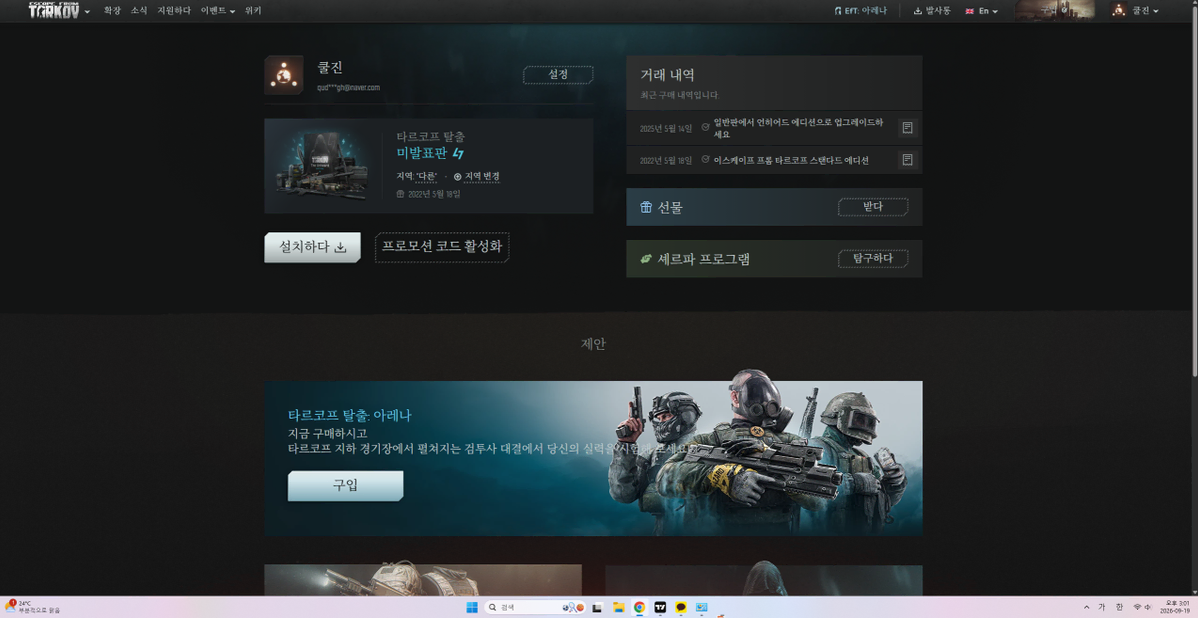Click the Escape from Tarkov logo
Viewport: 1198px width, 618px height.
pos(54,10)
